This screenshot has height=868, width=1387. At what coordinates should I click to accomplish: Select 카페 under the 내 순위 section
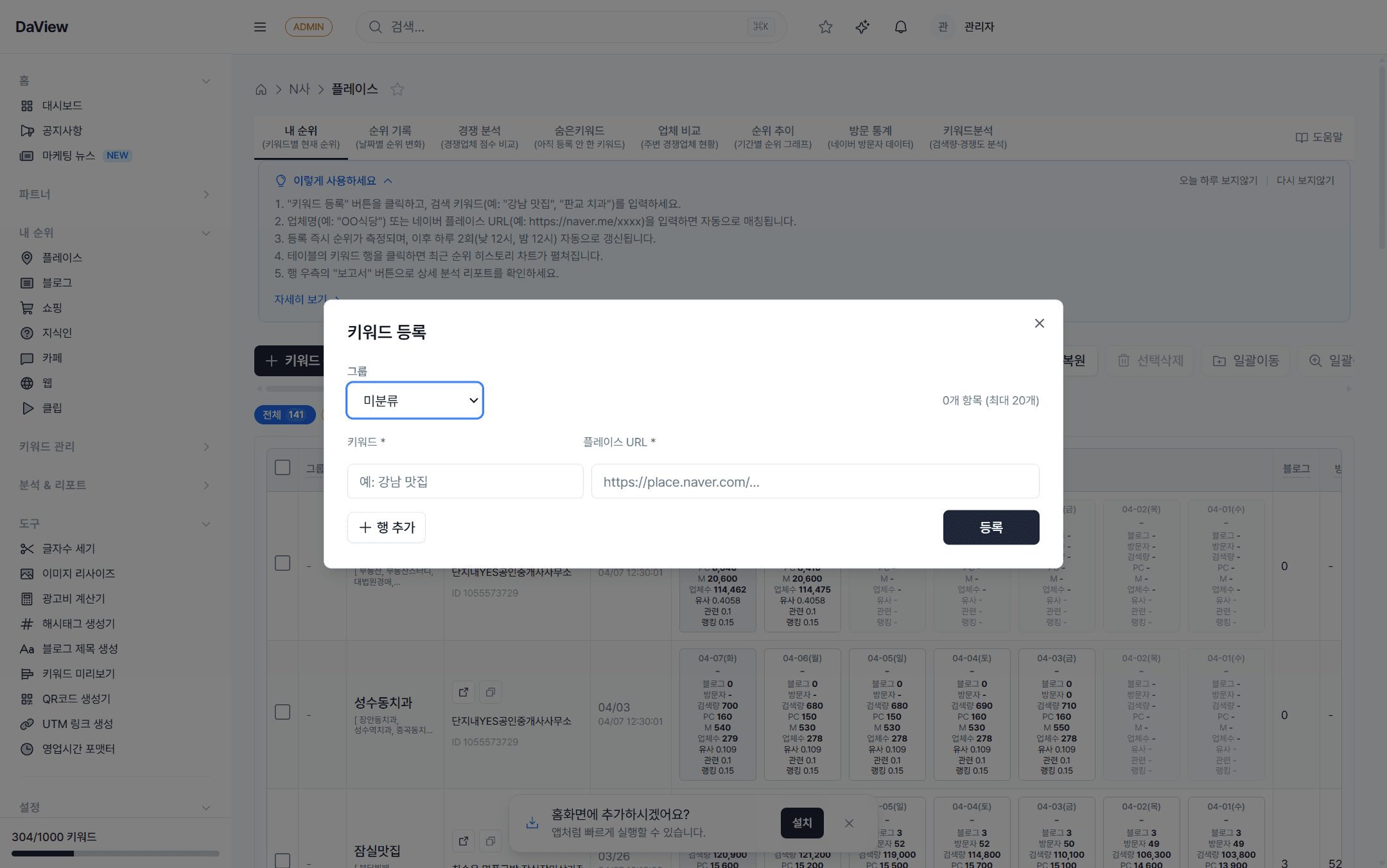click(x=51, y=358)
